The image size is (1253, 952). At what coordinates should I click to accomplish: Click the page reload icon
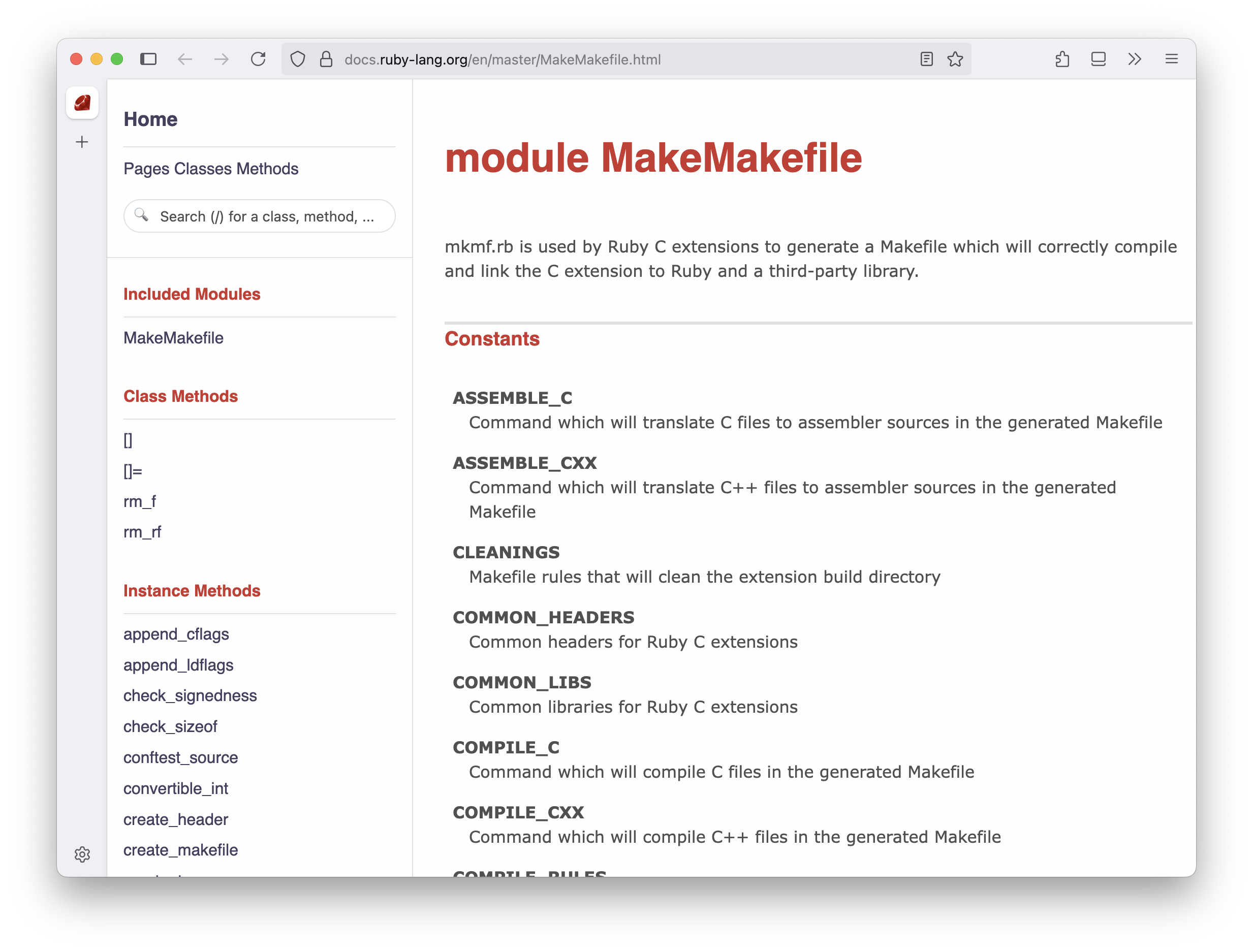tap(259, 59)
